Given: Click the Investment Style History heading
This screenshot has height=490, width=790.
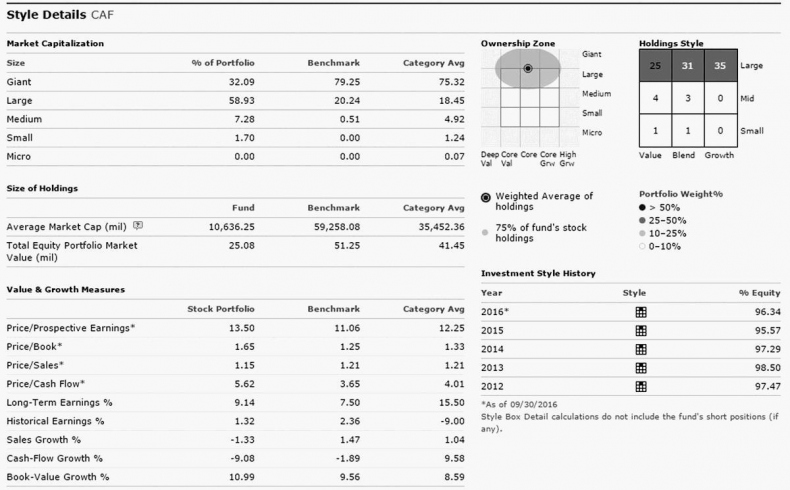Looking at the screenshot, I should coord(538,273).
